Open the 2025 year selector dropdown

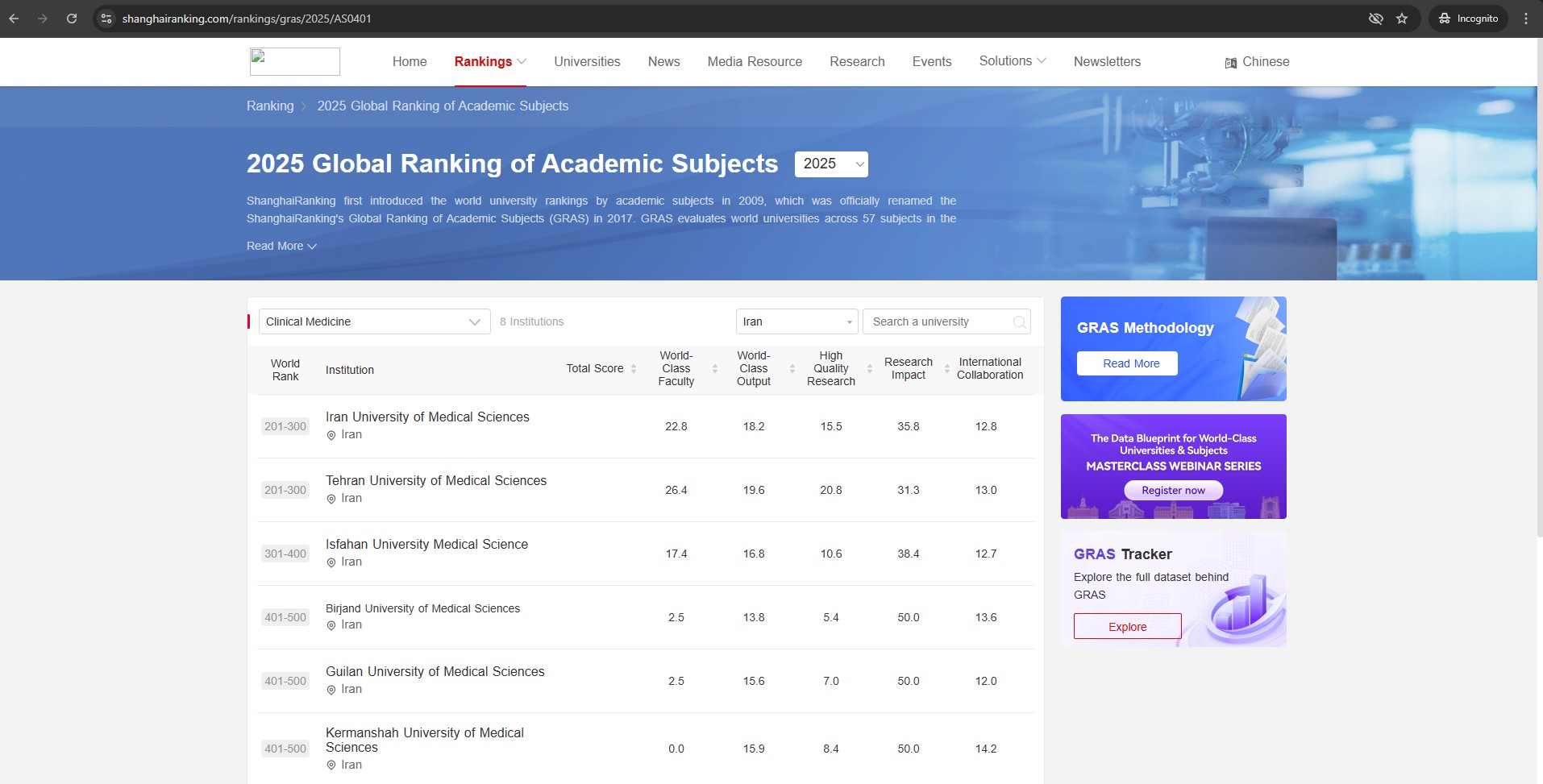click(830, 164)
